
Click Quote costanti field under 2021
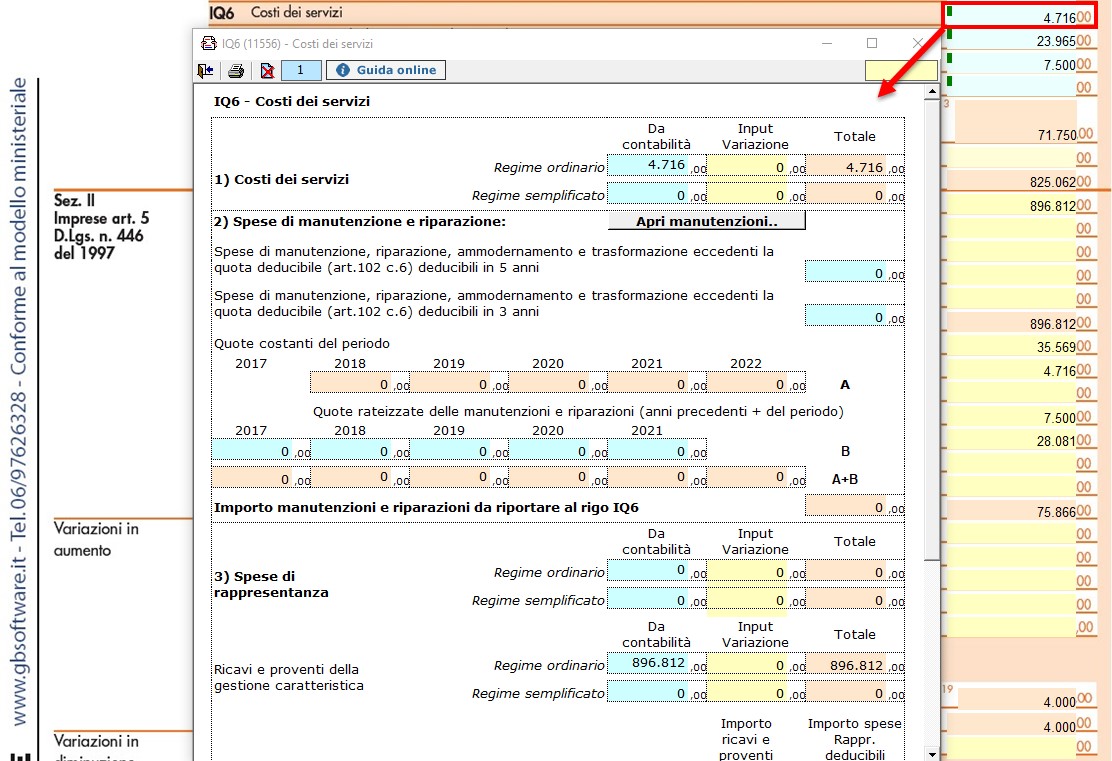[x=657, y=383]
